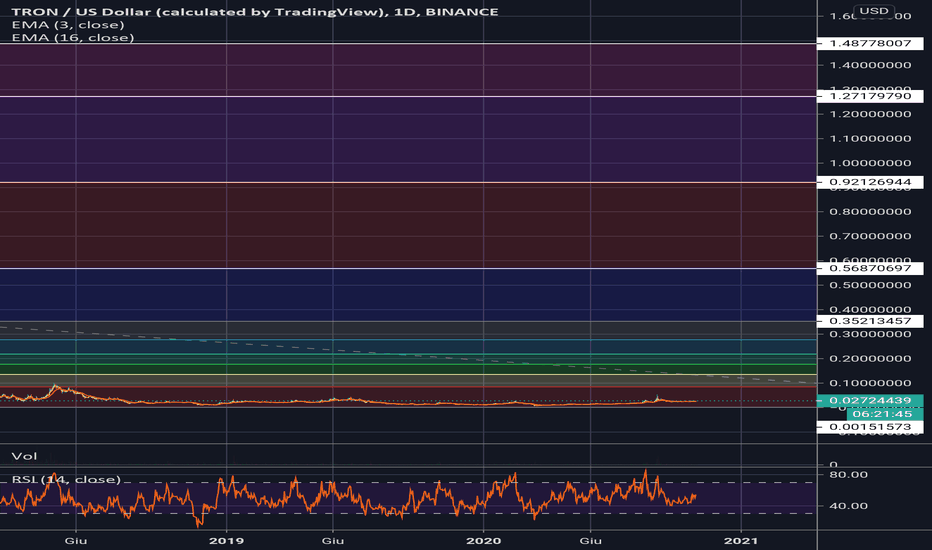Click the 2020 time axis marker
This screenshot has width=932, height=550.
484,540
